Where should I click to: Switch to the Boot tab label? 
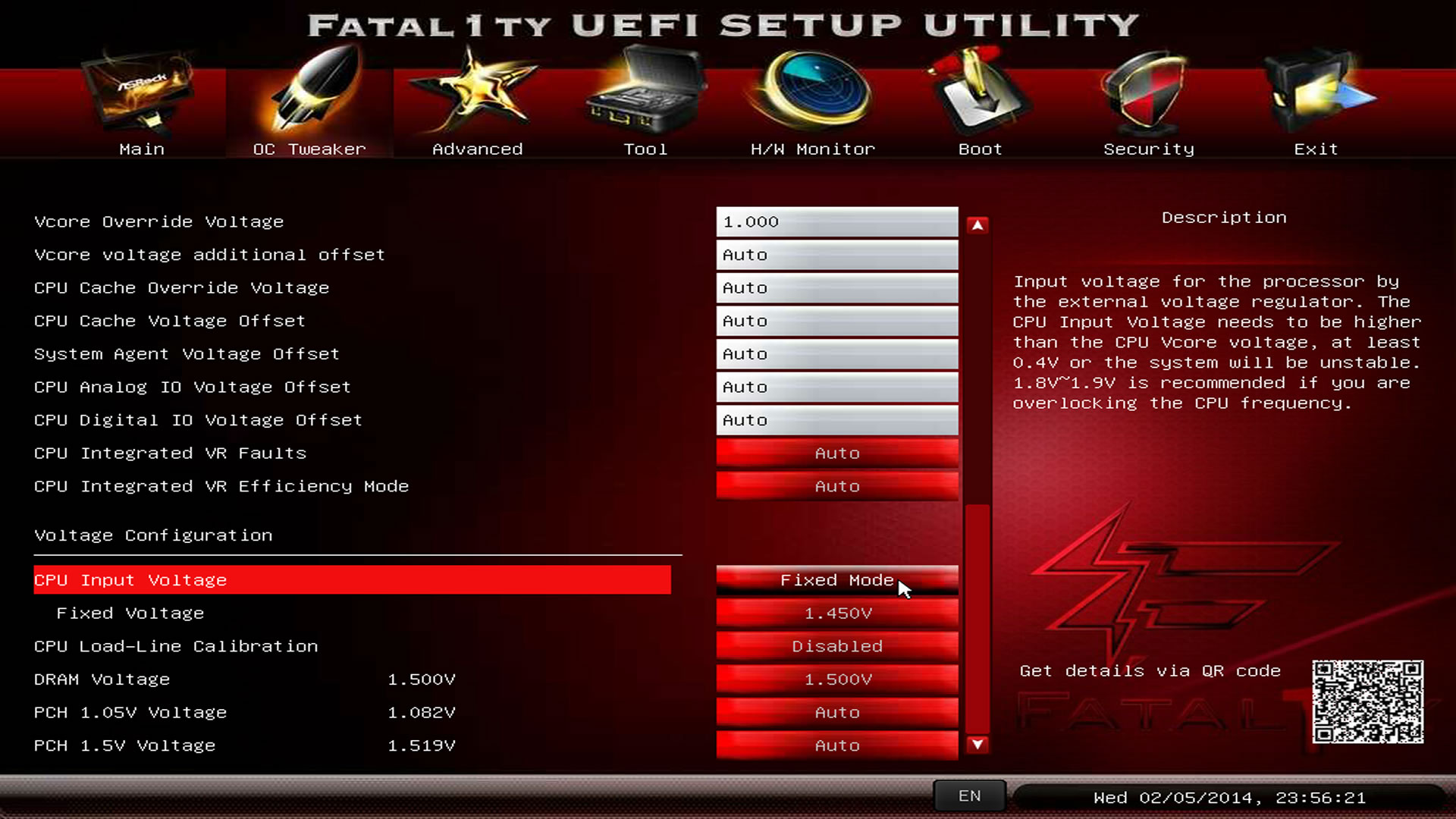click(980, 149)
